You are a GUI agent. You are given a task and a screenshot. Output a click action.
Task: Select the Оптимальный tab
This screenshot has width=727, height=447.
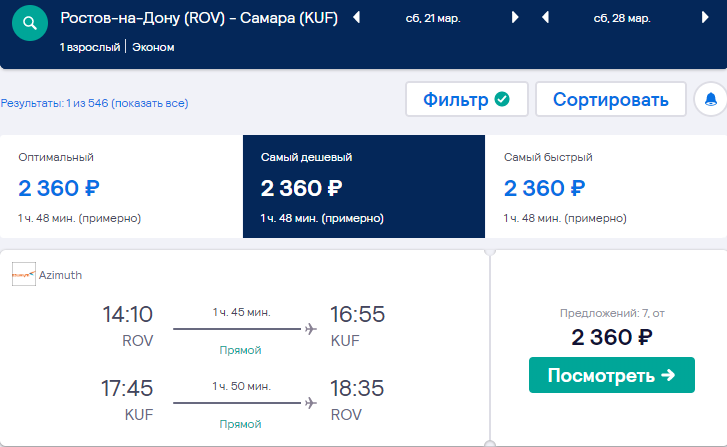tap(121, 186)
